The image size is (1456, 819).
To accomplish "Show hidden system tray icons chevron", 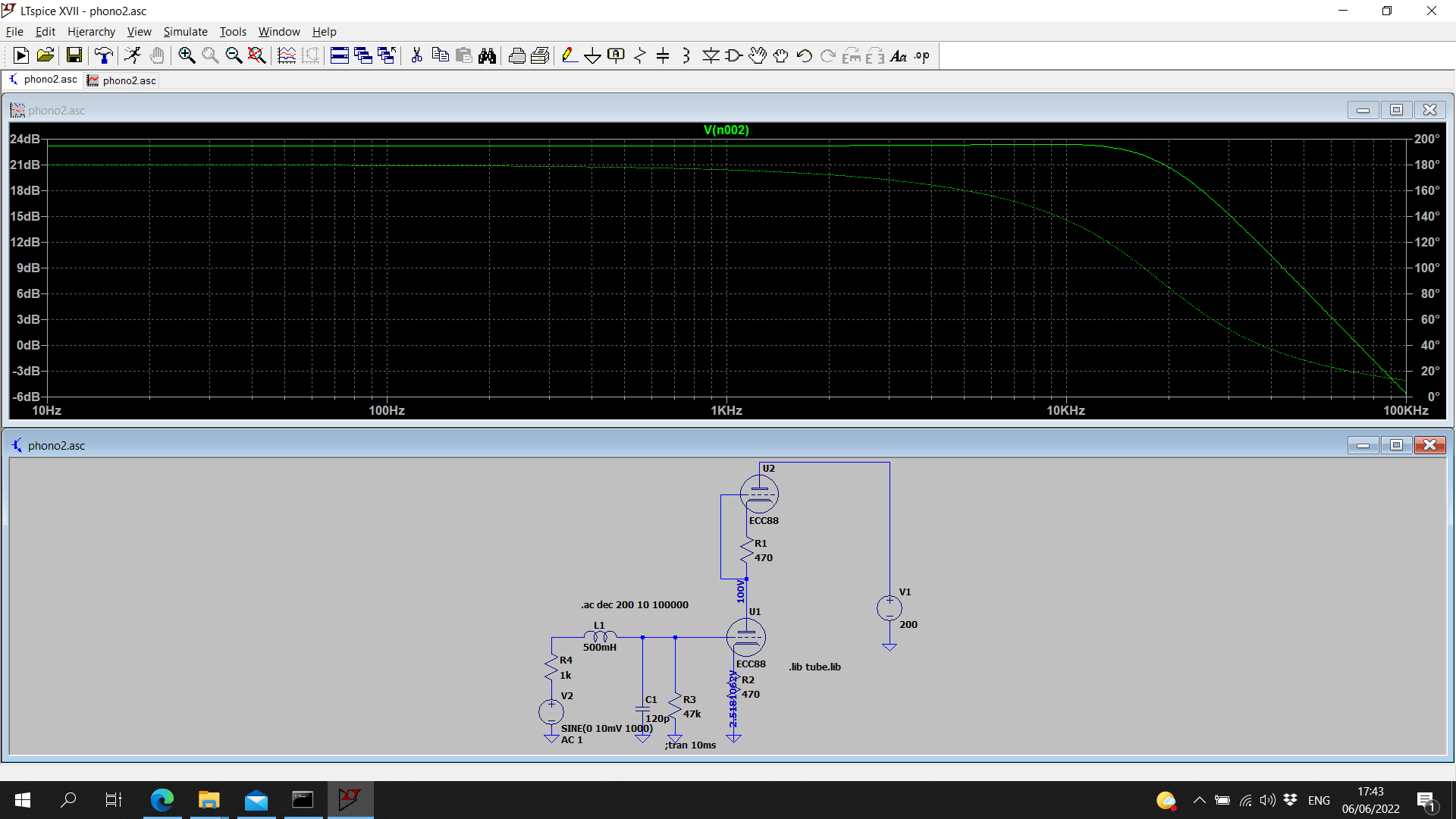I will click(1199, 800).
